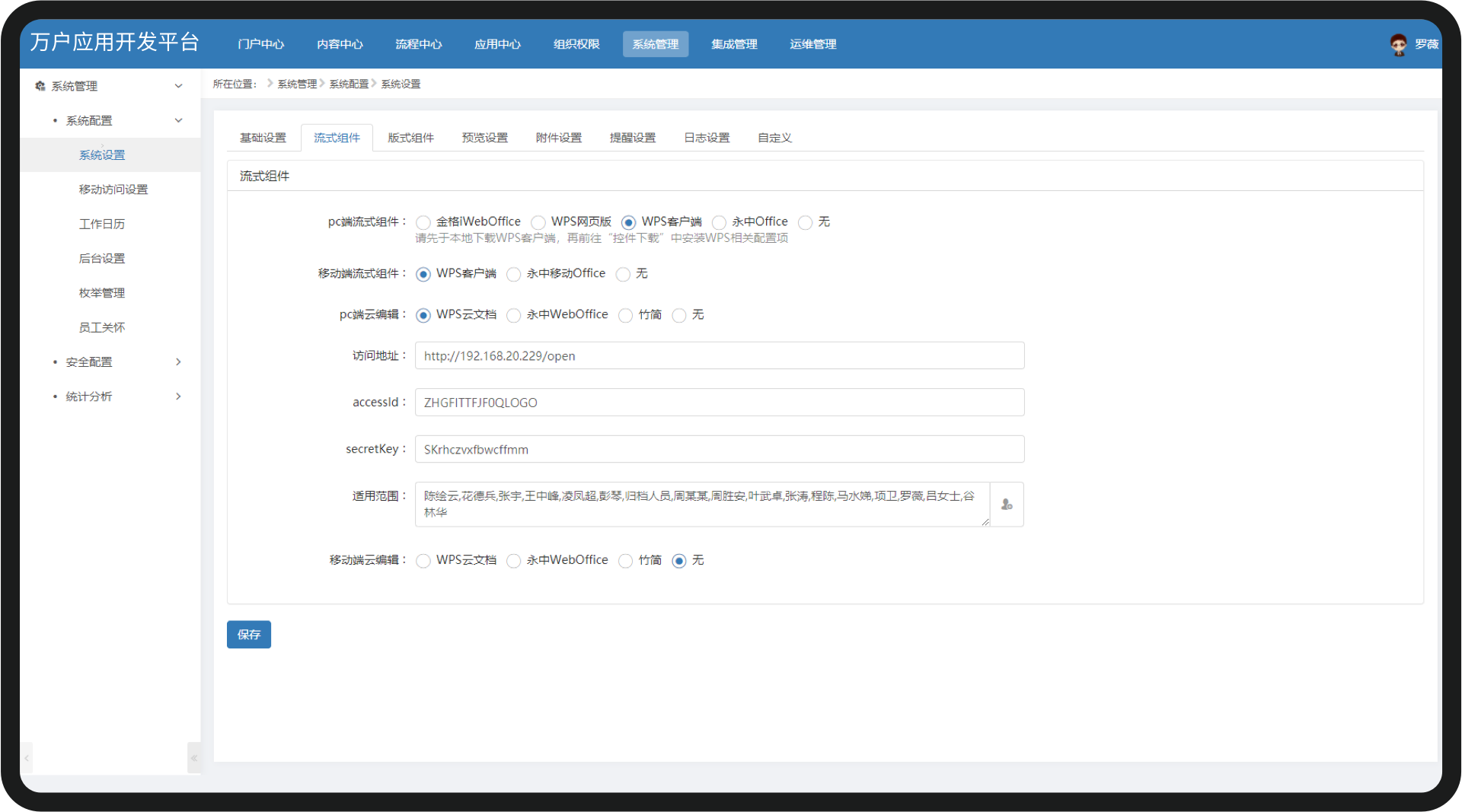Open the 提醒设置 tab
This screenshot has width=1462, height=812.
[632, 138]
